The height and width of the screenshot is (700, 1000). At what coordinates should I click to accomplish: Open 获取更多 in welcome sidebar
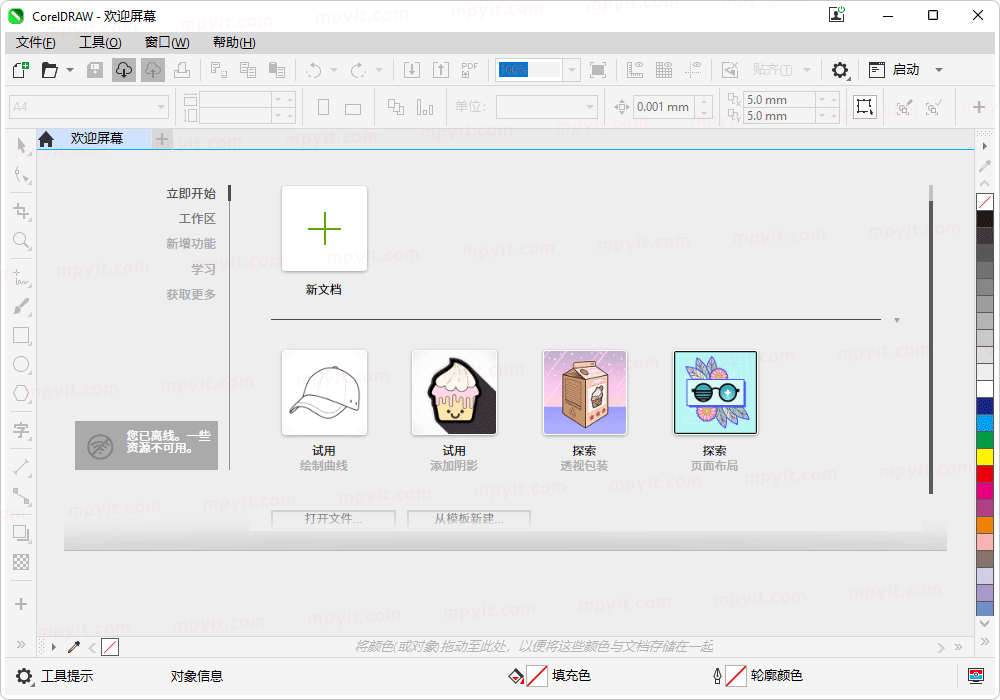[191, 295]
